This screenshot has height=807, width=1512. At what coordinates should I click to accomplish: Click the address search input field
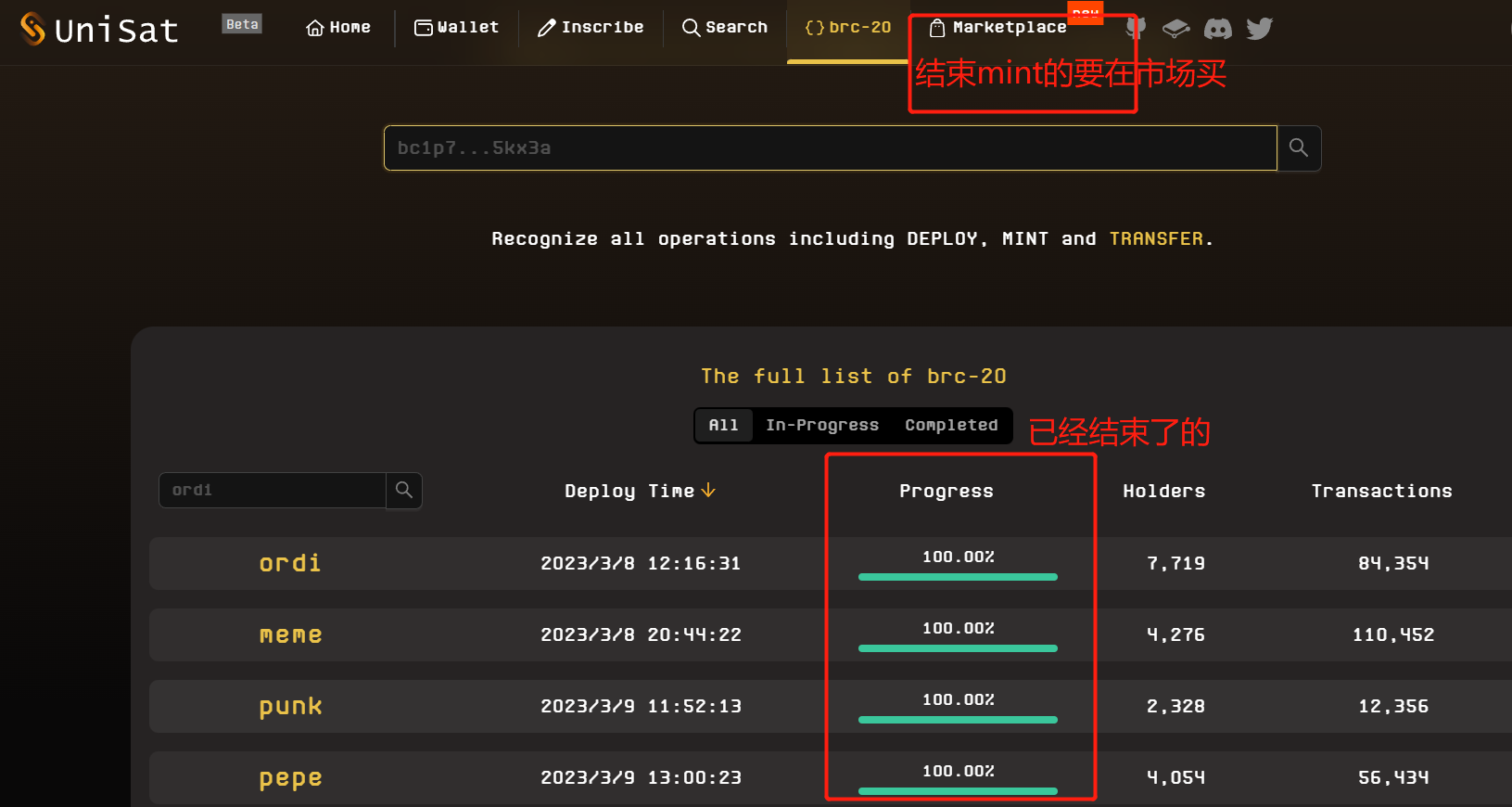tap(831, 148)
